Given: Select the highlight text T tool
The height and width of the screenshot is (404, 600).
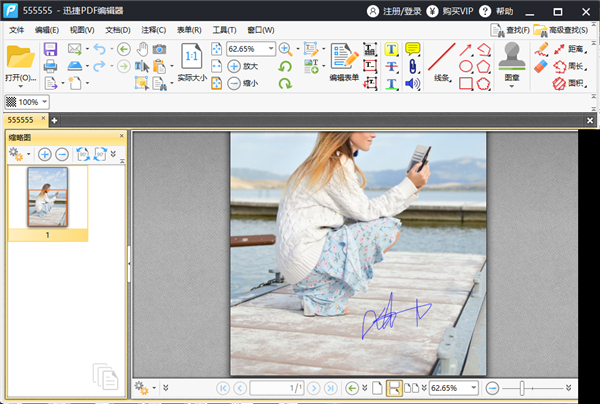Looking at the screenshot, I should coord(391,49).
